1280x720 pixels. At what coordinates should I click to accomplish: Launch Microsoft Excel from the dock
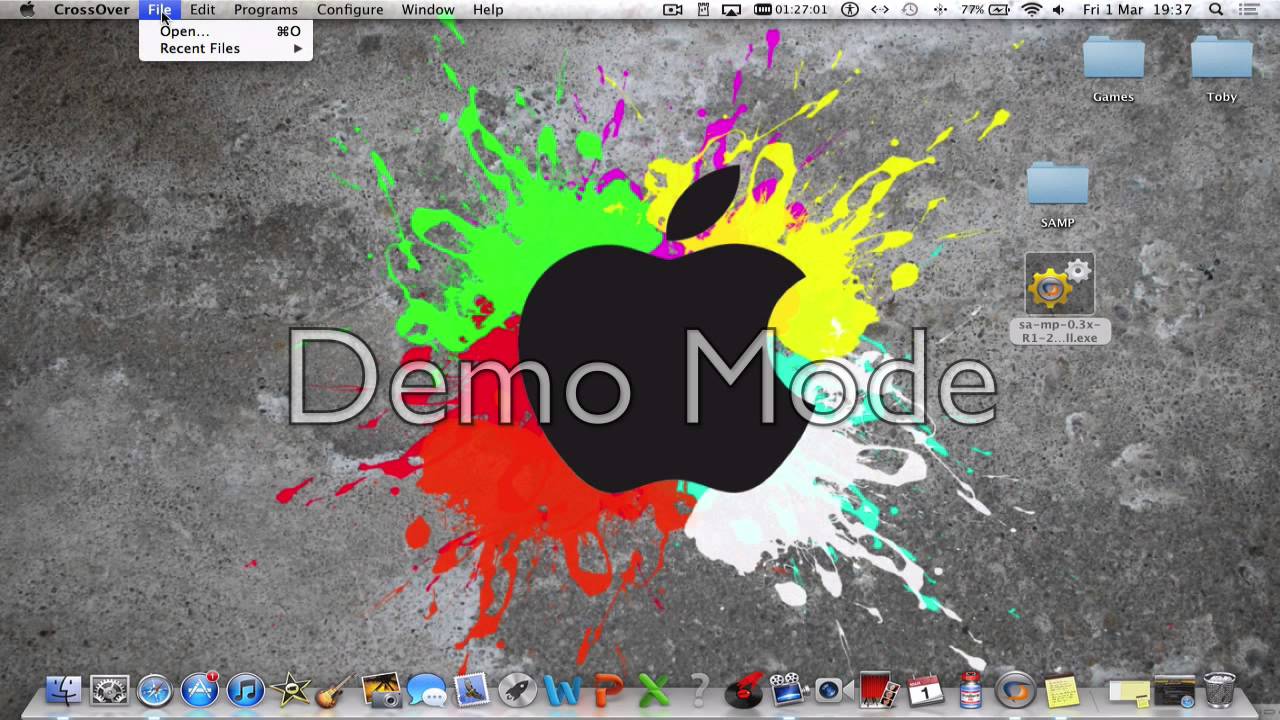pos(653,690)
